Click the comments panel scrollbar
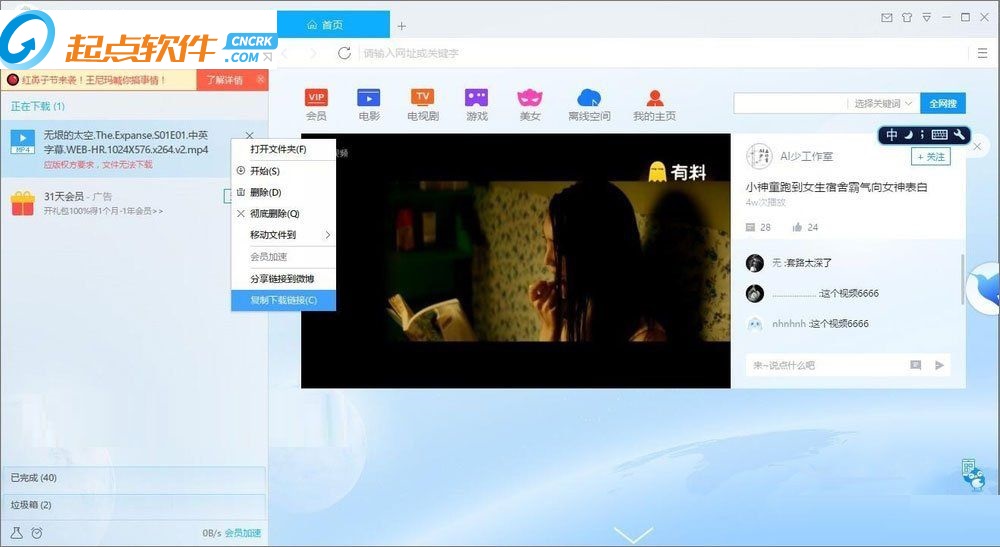The height and width of the screenshot is (547, 1000). 962,279
